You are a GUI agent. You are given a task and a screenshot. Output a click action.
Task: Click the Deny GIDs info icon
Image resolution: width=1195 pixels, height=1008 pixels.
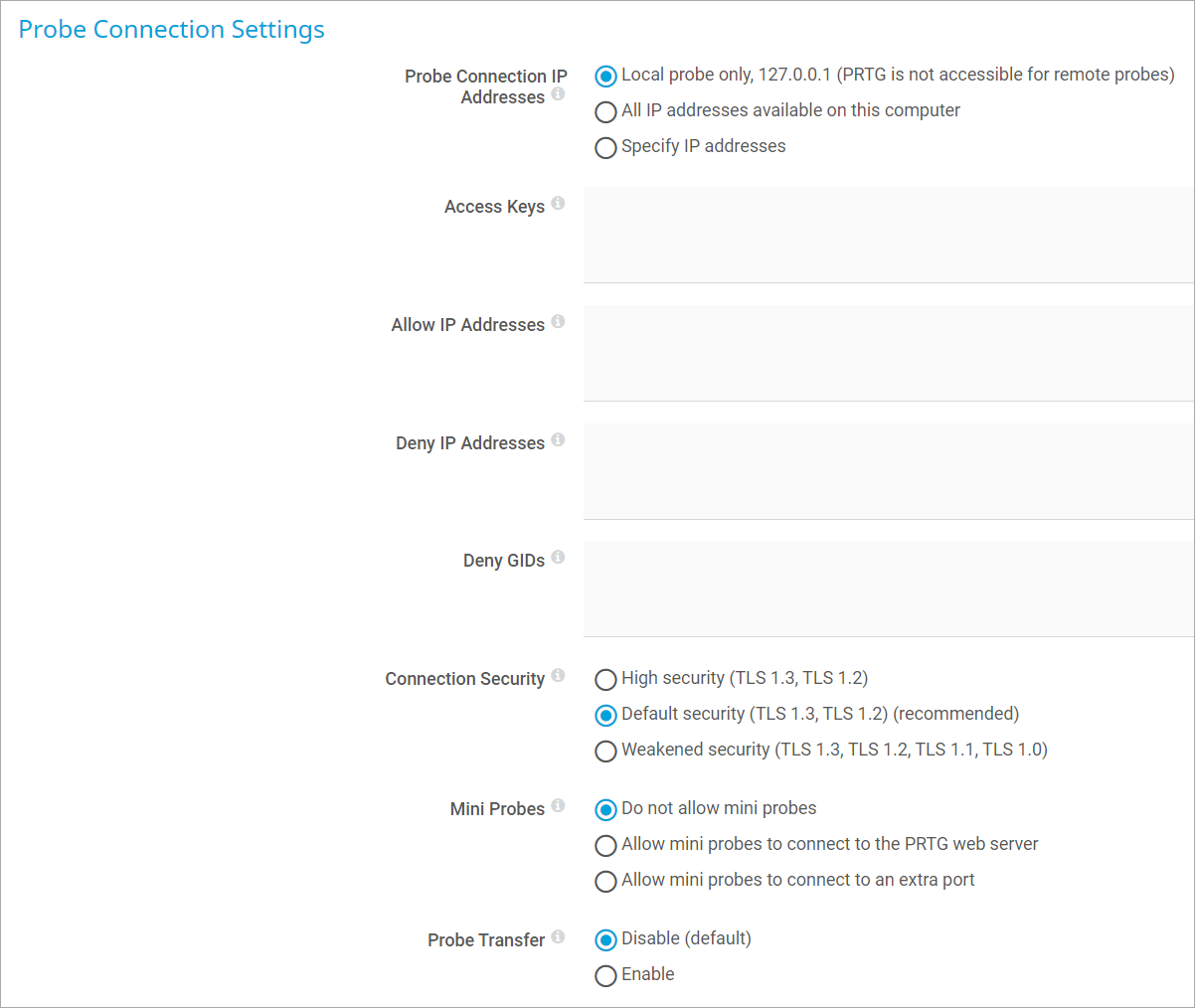pyautogui.click(x=558, y=558)
